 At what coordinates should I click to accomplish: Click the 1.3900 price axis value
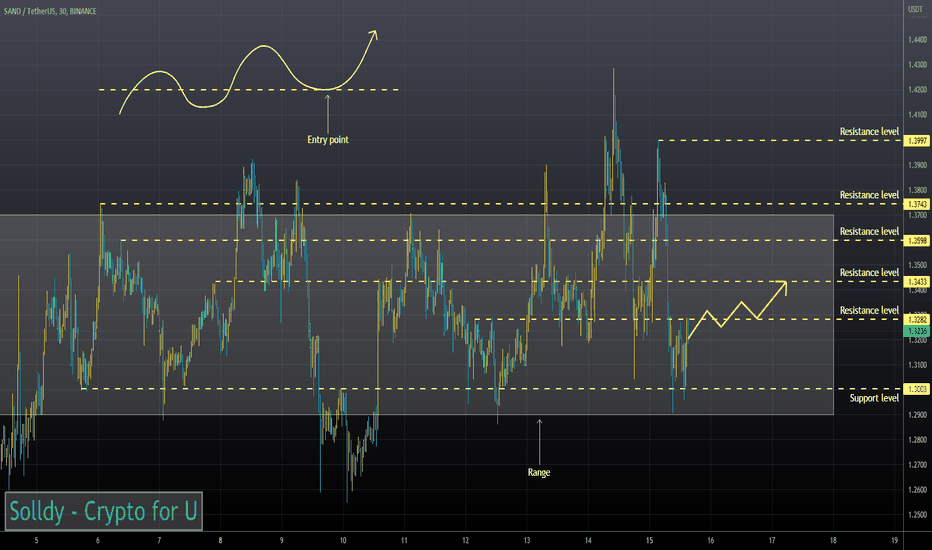(x=918, y=165)
